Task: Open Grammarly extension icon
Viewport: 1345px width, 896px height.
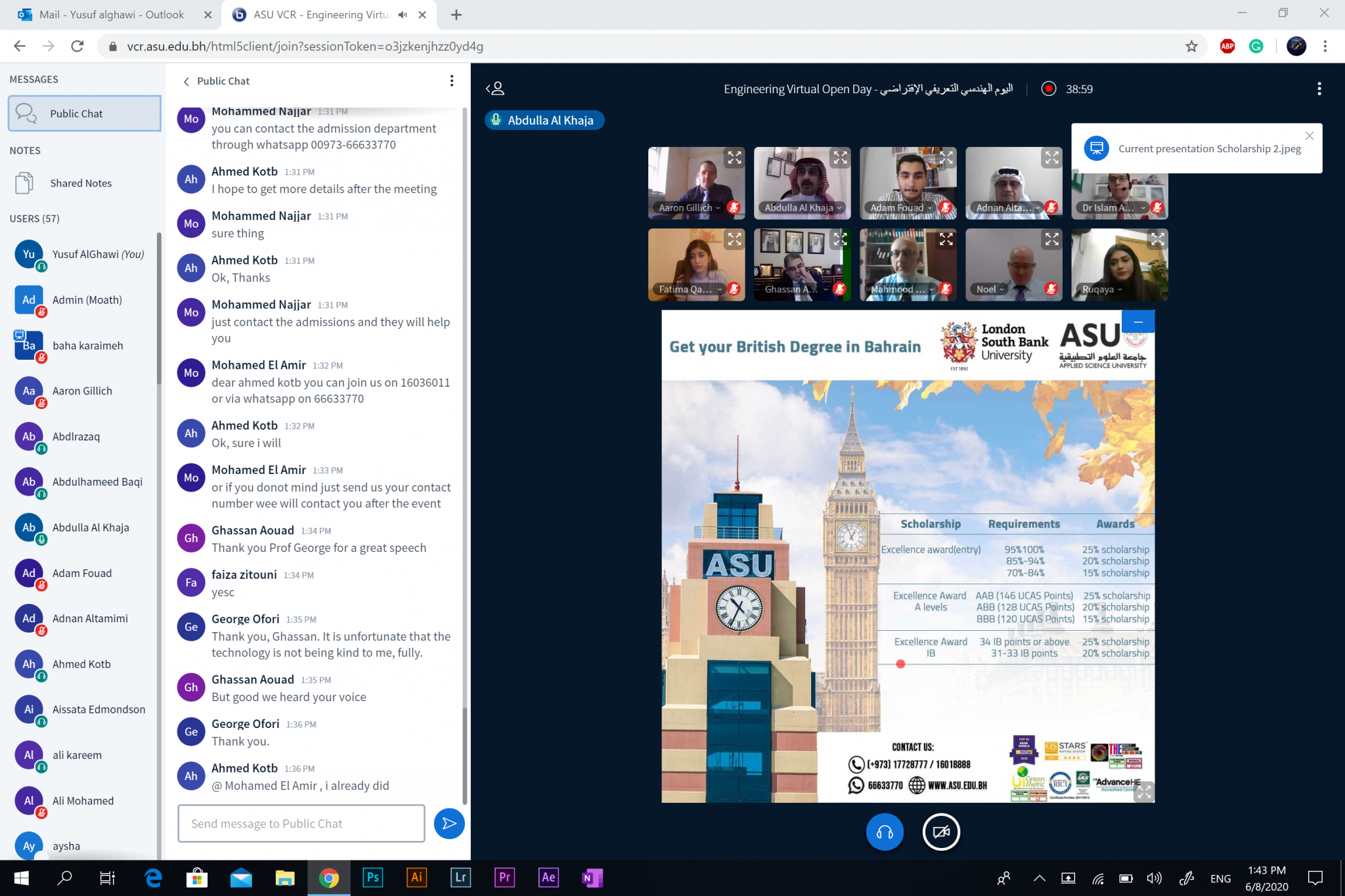Action: [1256, 46]
